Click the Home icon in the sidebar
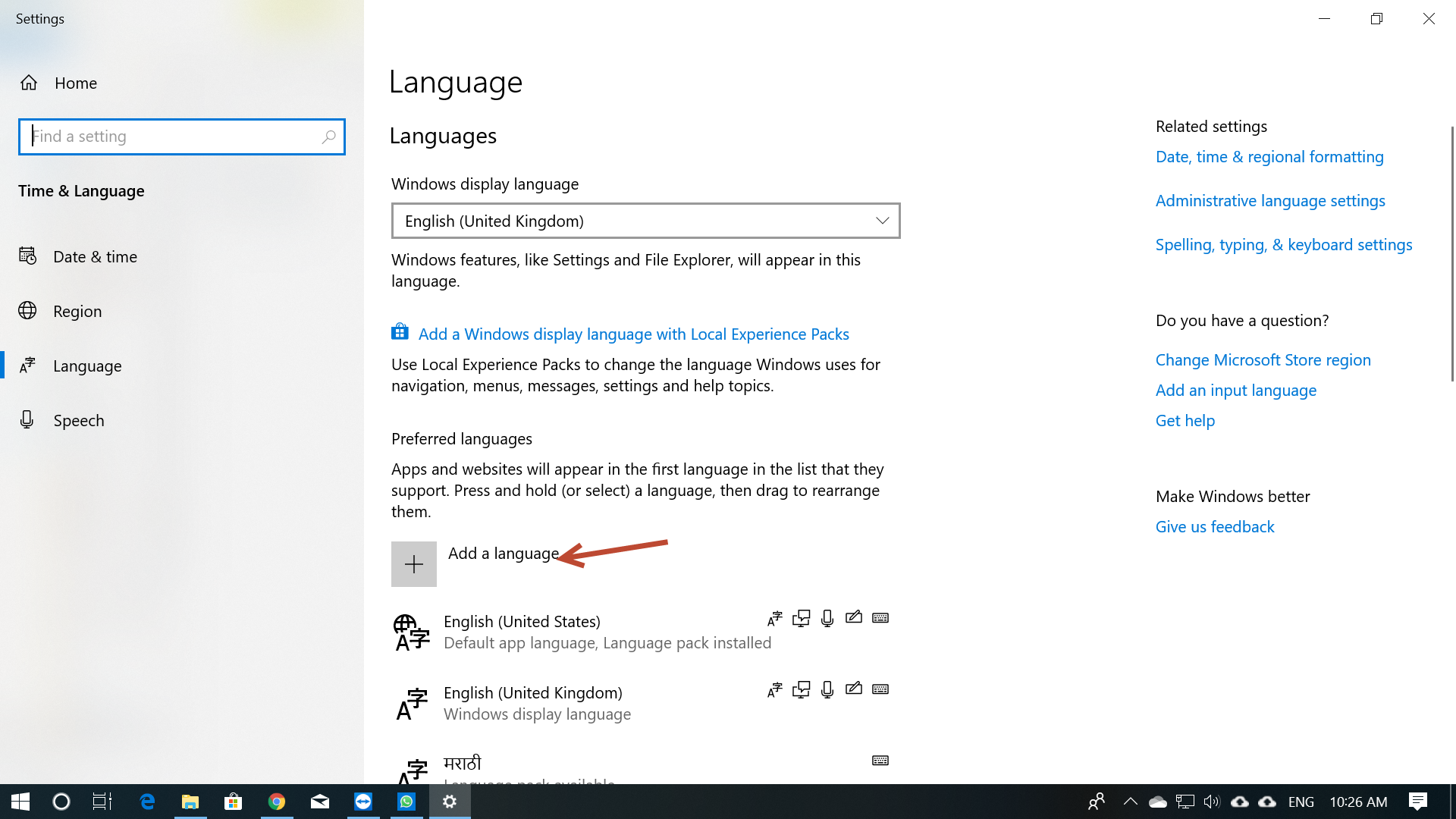 click(x=29, y=83)
